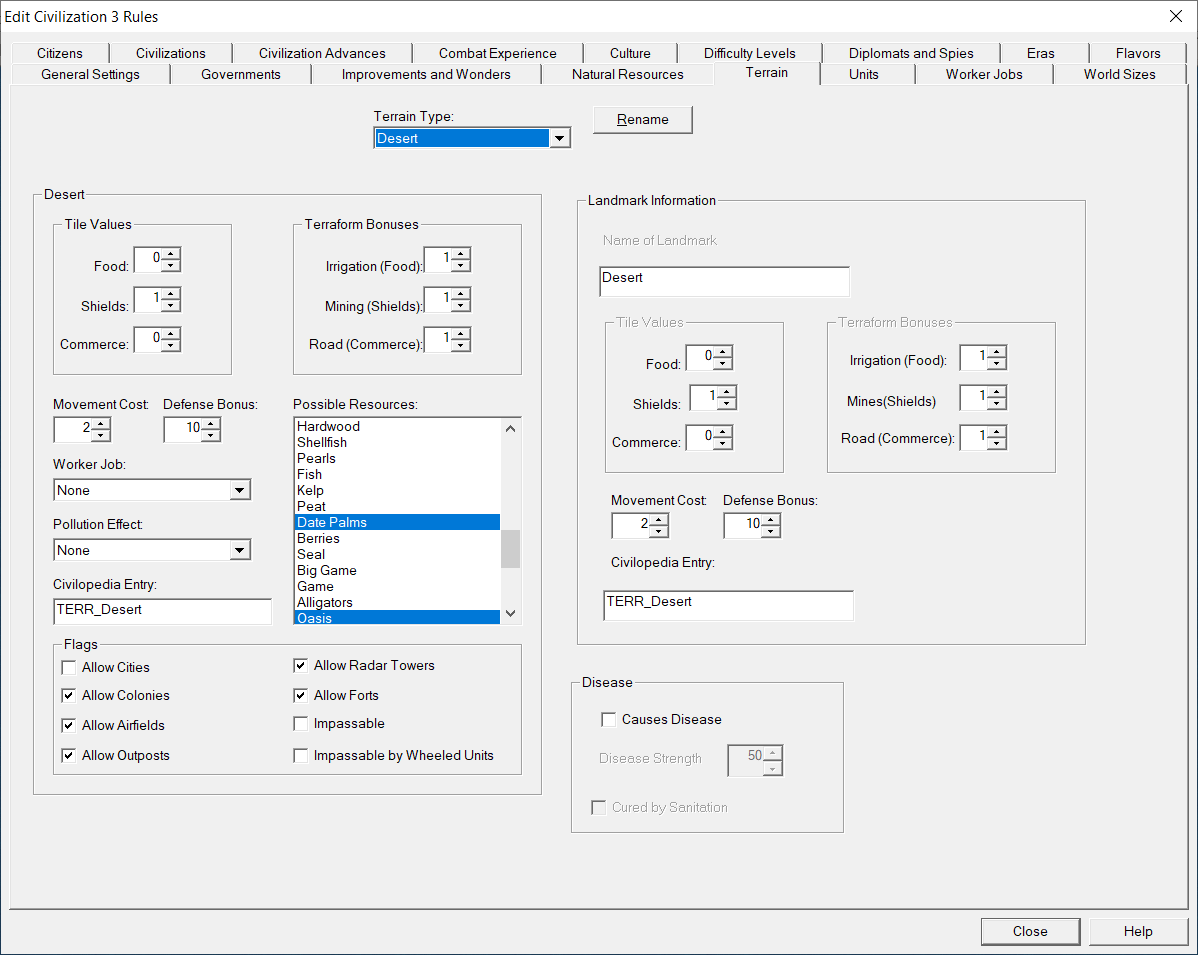Screen dimensions: 1198x955
Task: Open the Terrain Type dropdown
Action: [x=559, y=138]
